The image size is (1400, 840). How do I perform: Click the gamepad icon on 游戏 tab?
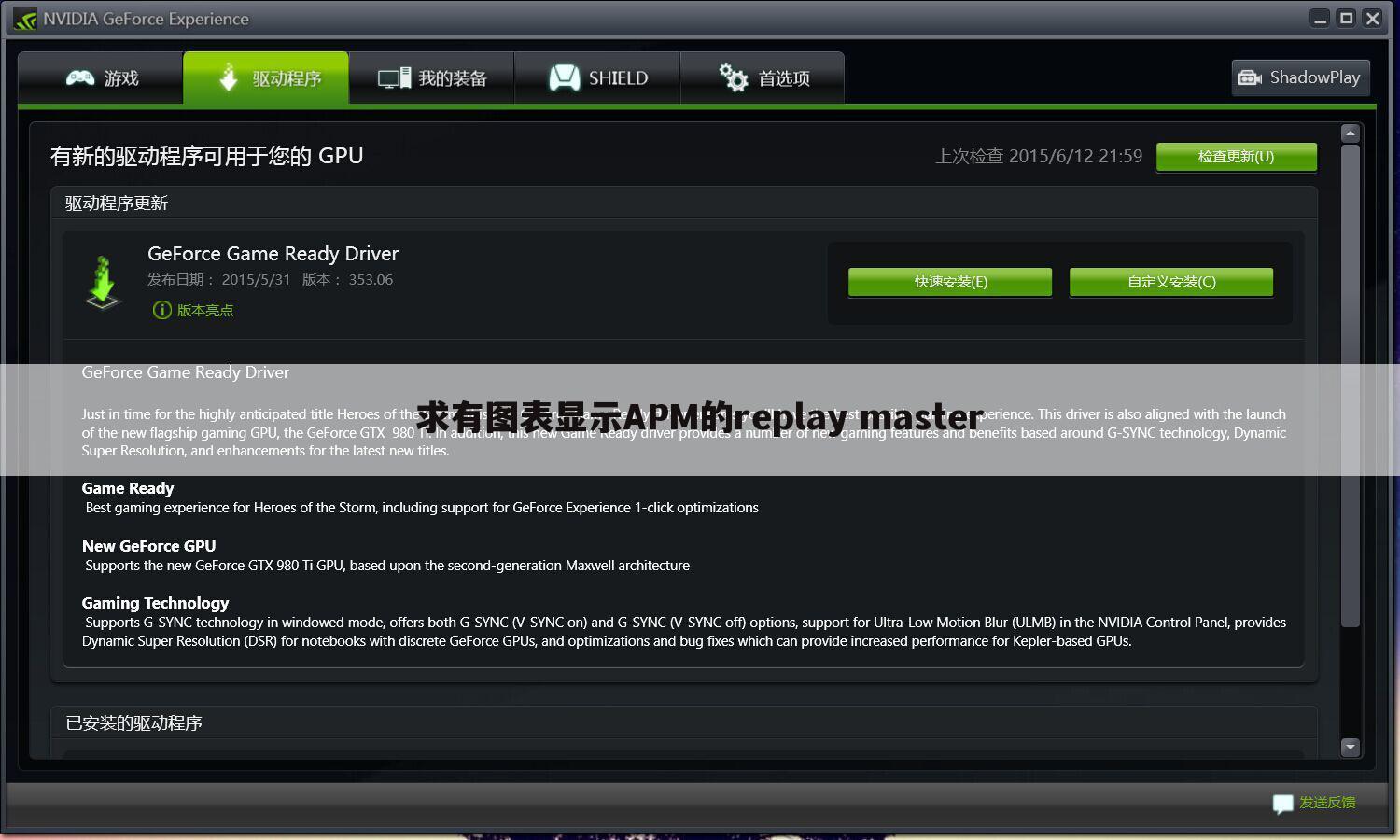[80, 77]
